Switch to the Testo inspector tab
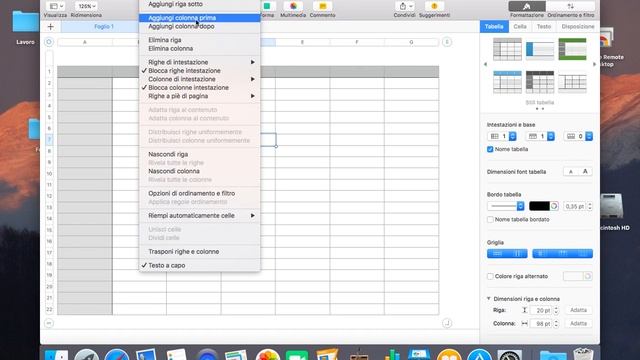Image resolution: width=640 pixels, height=360 pixels. [x=544, y=27]
